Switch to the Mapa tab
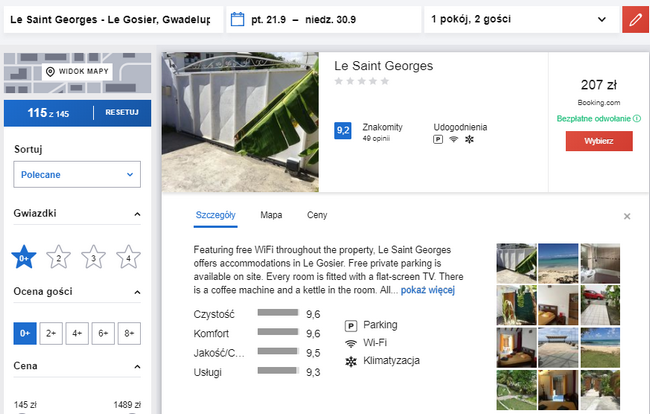 [271, 215]
